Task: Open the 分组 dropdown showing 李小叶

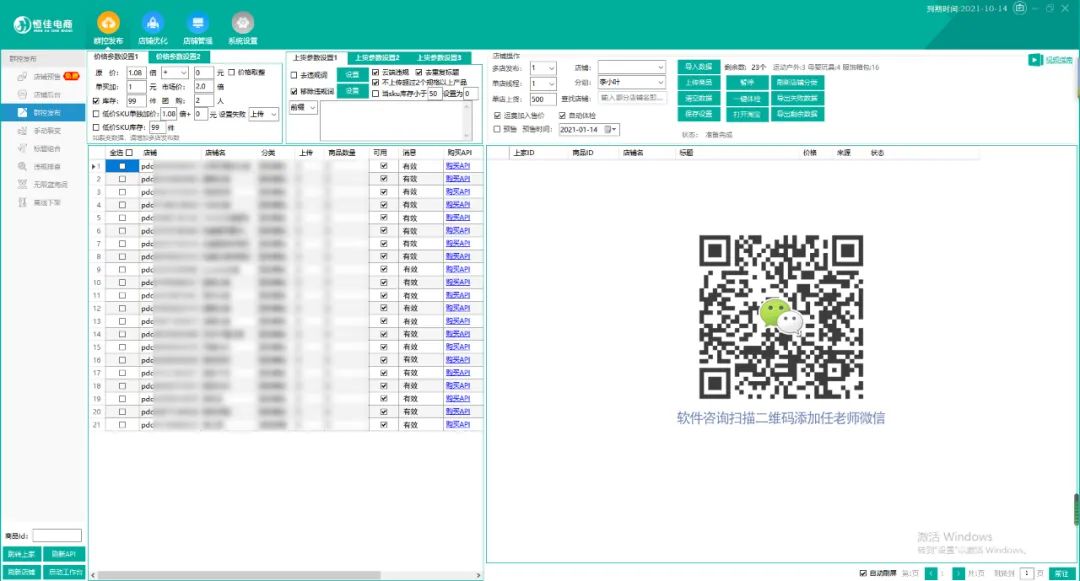Action: (632, 82)
